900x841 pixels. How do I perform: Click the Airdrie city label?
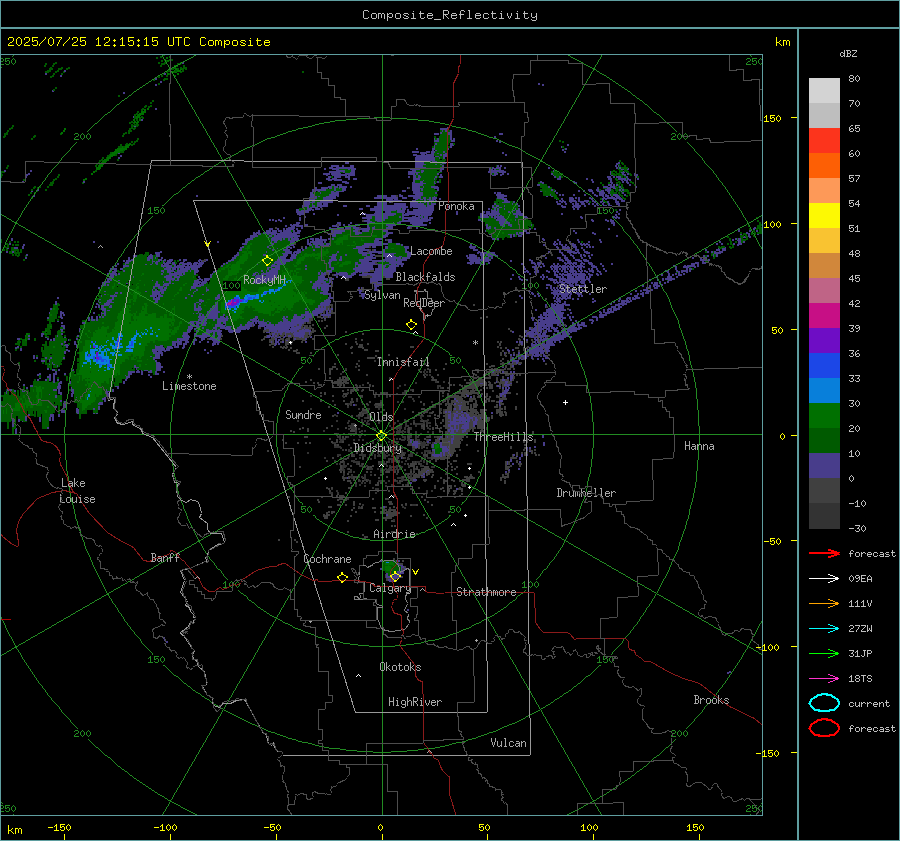pyautogui.click(x=394, y=534)
